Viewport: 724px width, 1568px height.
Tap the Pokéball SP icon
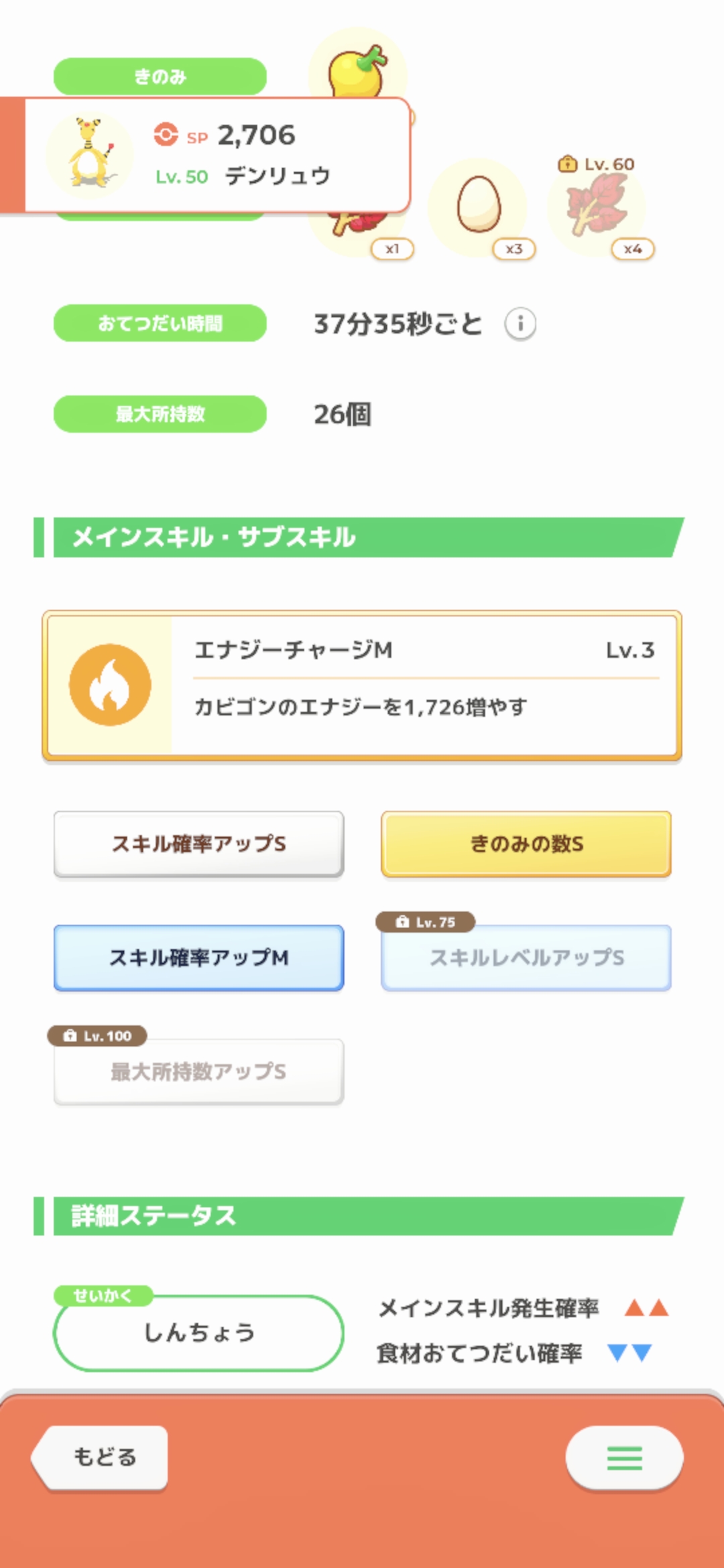[166, 135]
